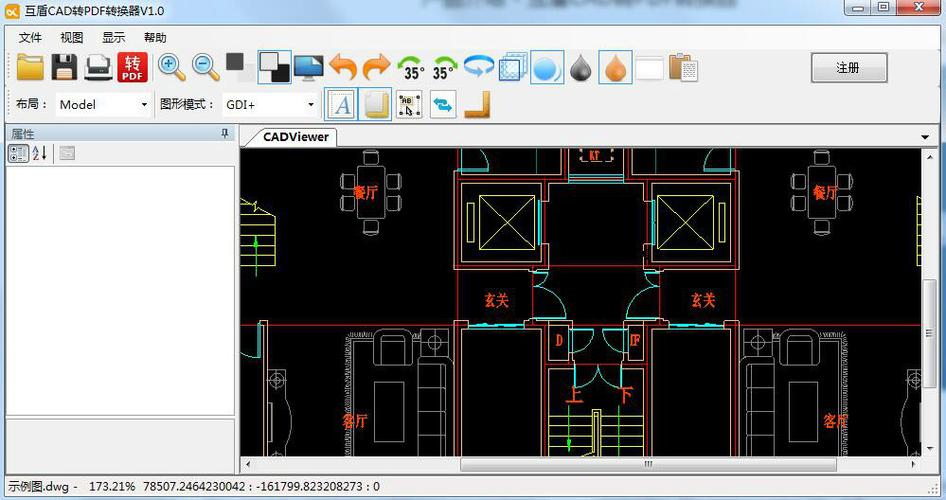The width and height of the screenshot is (946, 500).
Task: Click the coordinates readout in status bar
Action: 261,486
